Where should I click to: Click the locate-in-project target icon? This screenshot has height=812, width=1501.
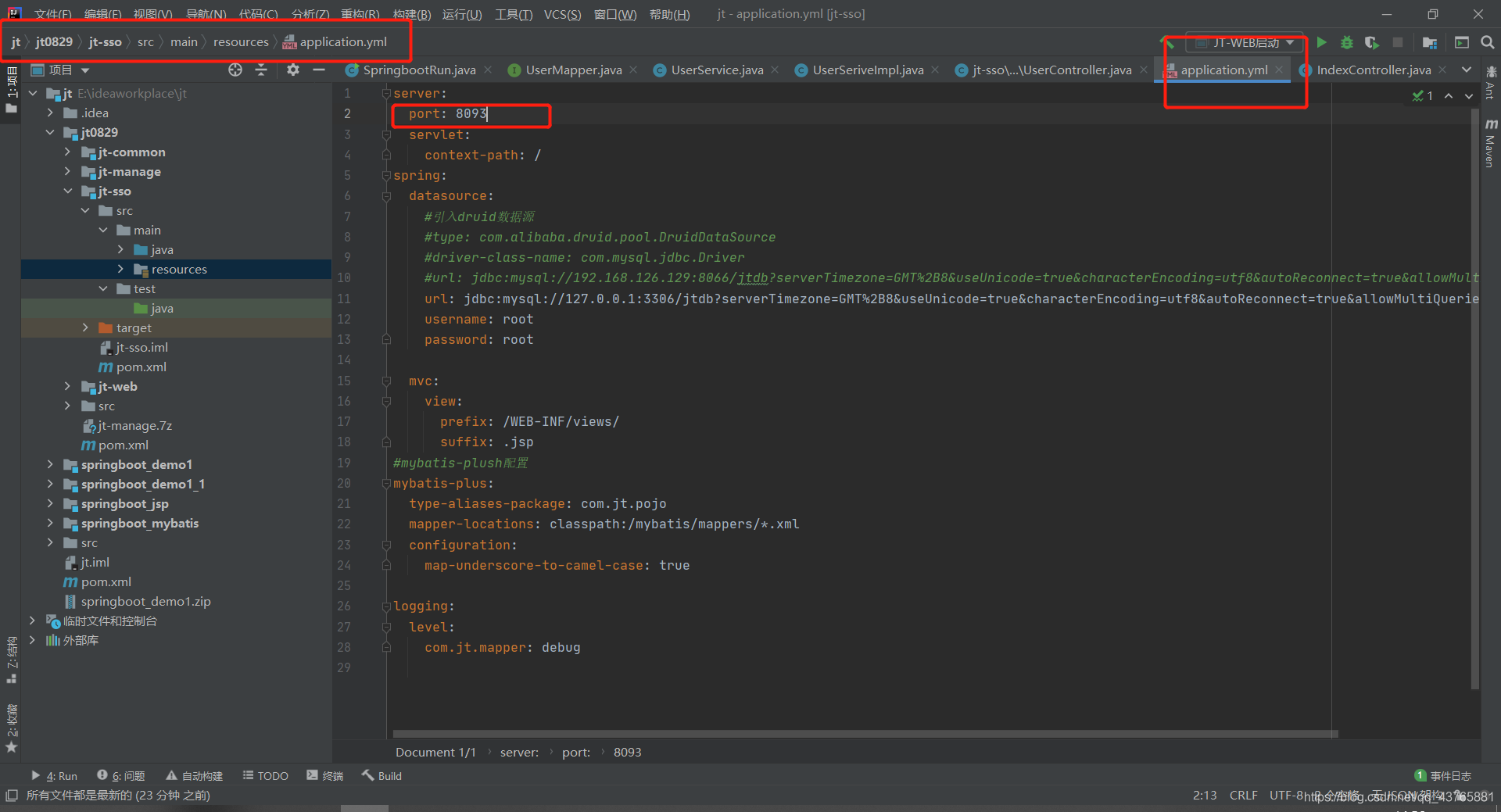[x=235, y=70]
